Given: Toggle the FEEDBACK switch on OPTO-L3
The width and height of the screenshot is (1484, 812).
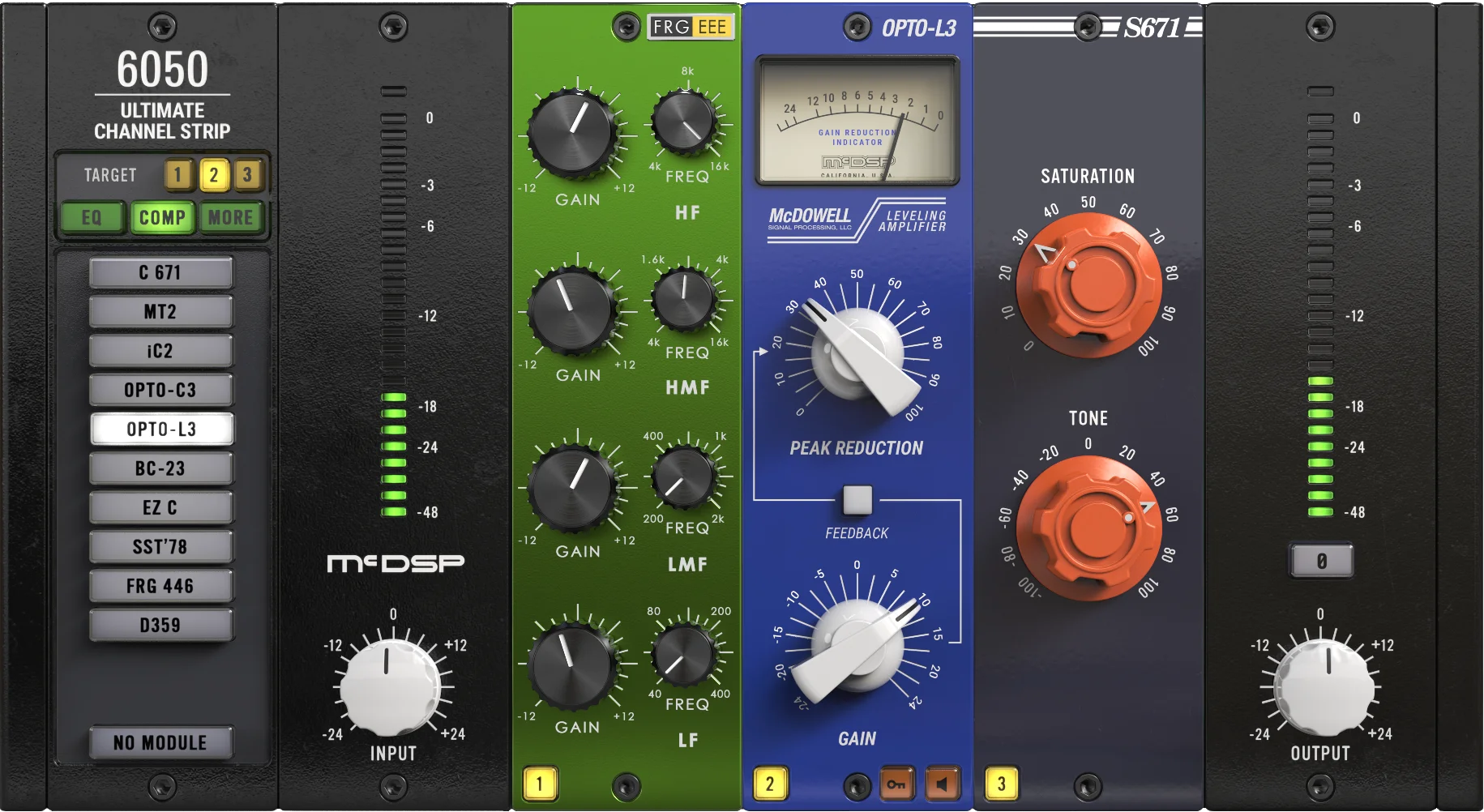Looking at the screenshot, I should pos(857,500).
